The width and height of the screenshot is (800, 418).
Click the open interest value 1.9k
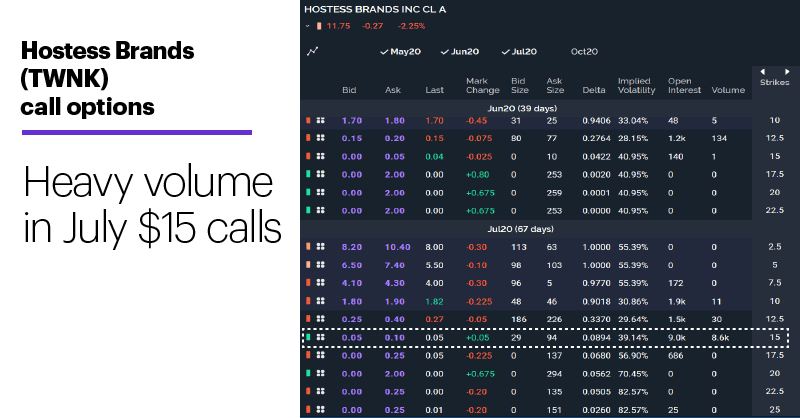pyautogui.click(x=677, y=301)
